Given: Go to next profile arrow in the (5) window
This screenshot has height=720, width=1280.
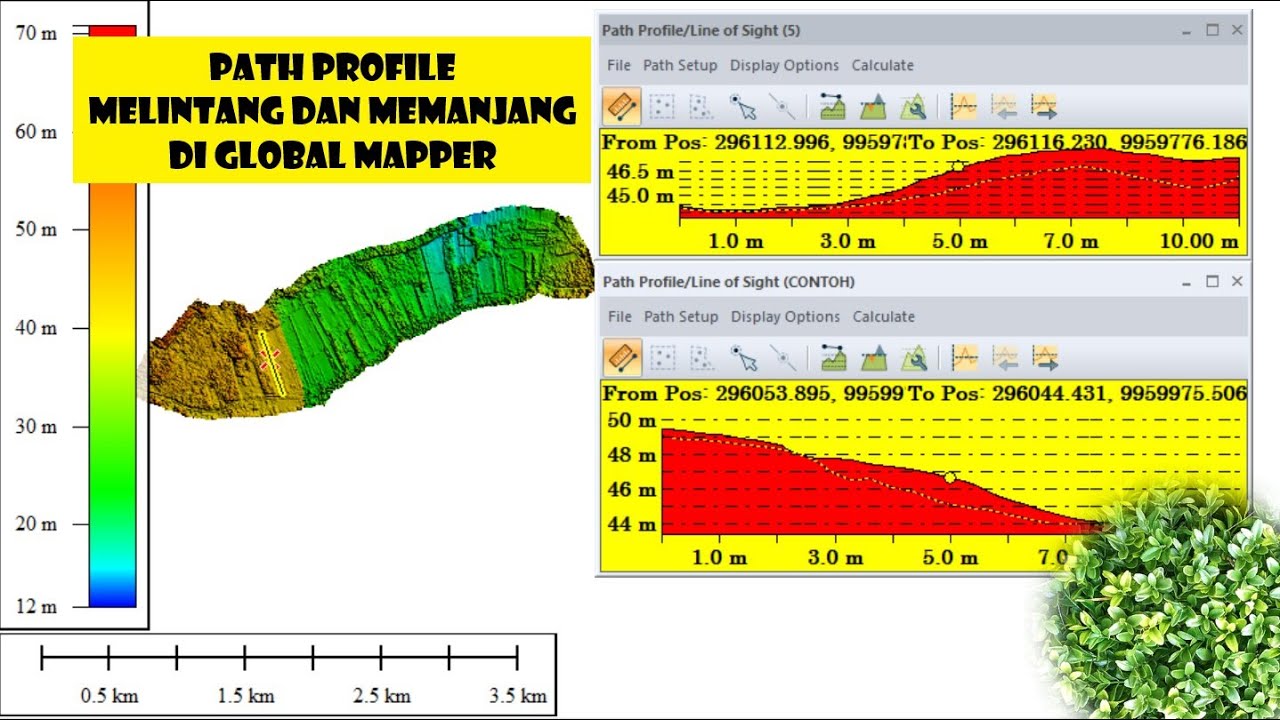Looking at the screenshot, I should pyautogui.click(x=1044, y=107).
